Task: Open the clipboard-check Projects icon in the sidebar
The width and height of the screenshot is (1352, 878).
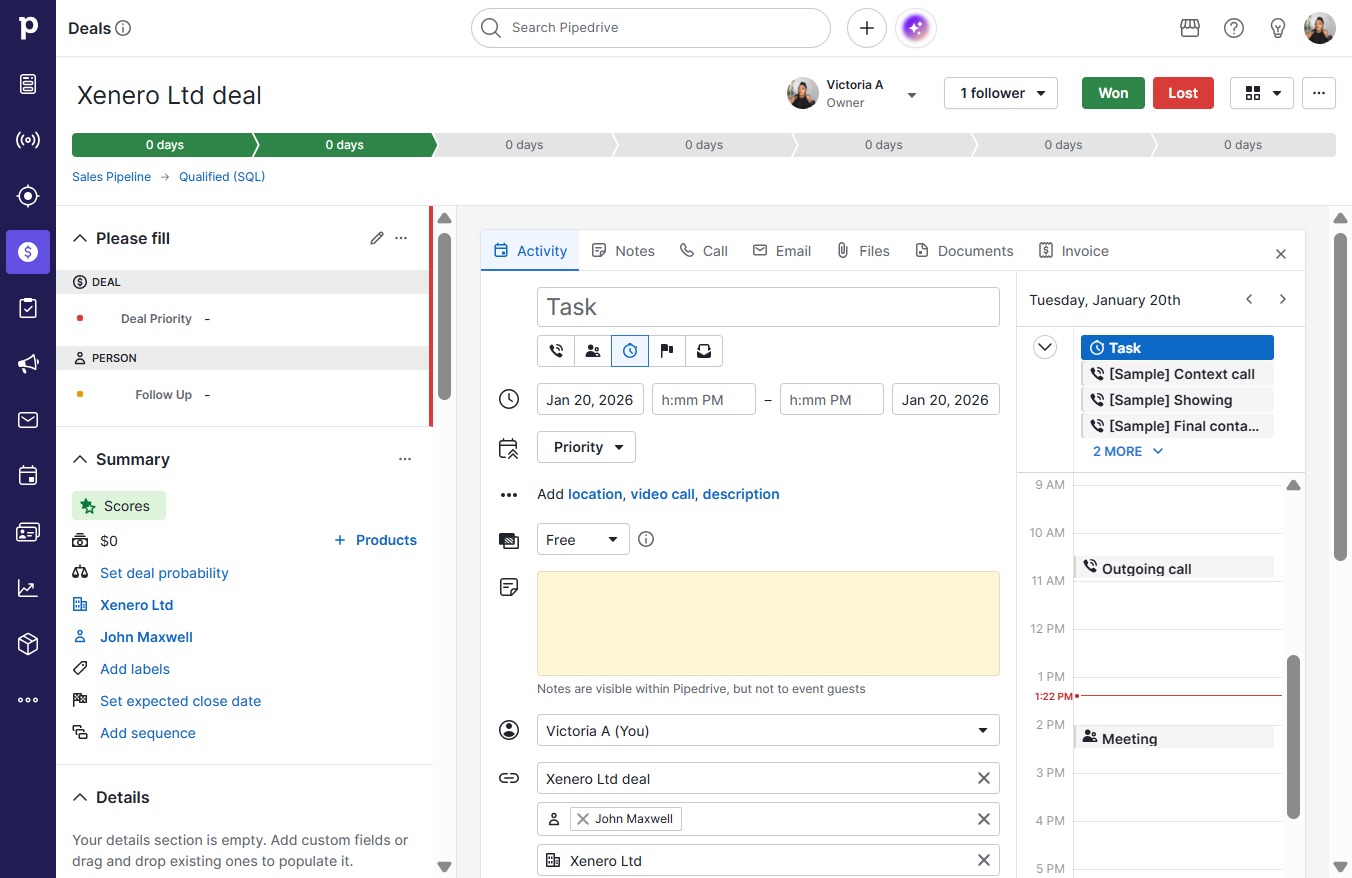Action: (x=28, y=308)
